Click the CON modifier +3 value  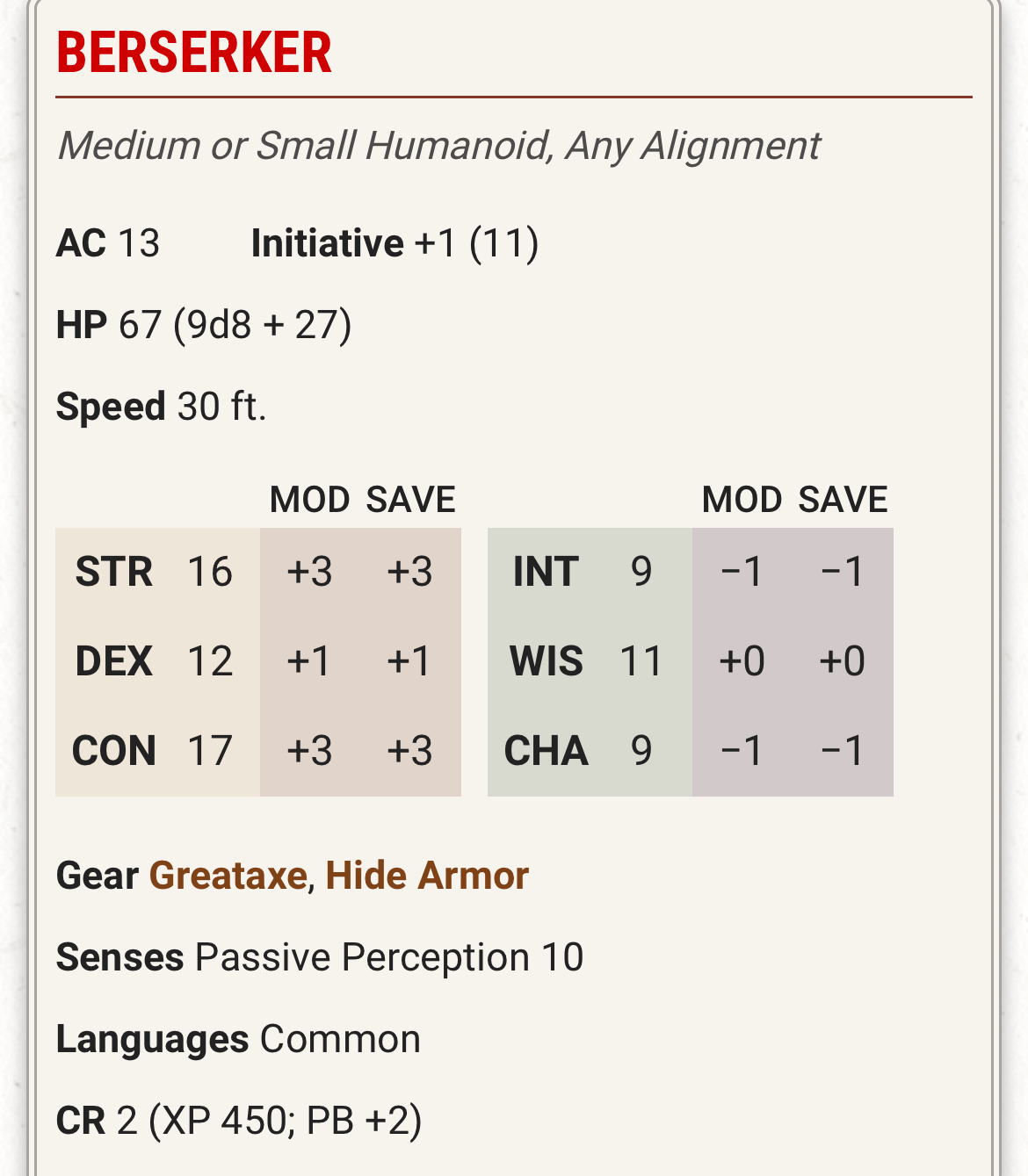309,751
